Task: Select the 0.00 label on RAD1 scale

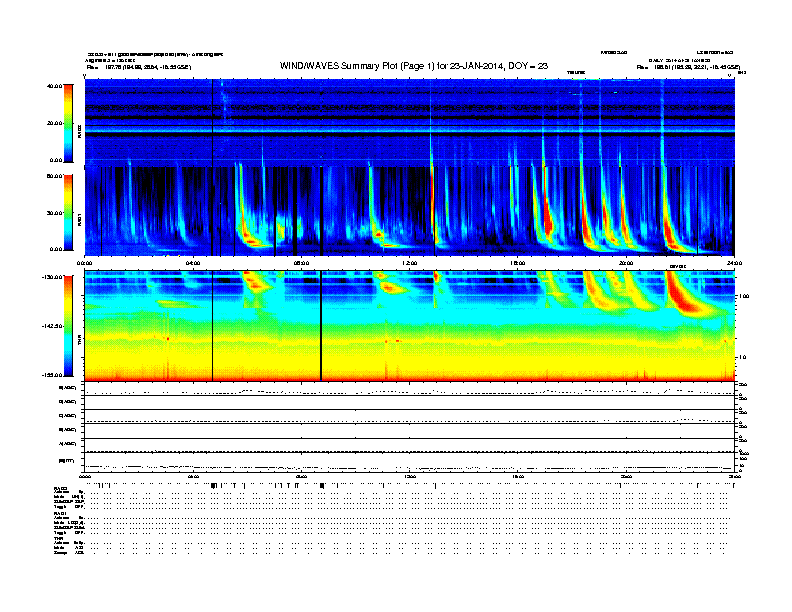Action: click(56, 249)
